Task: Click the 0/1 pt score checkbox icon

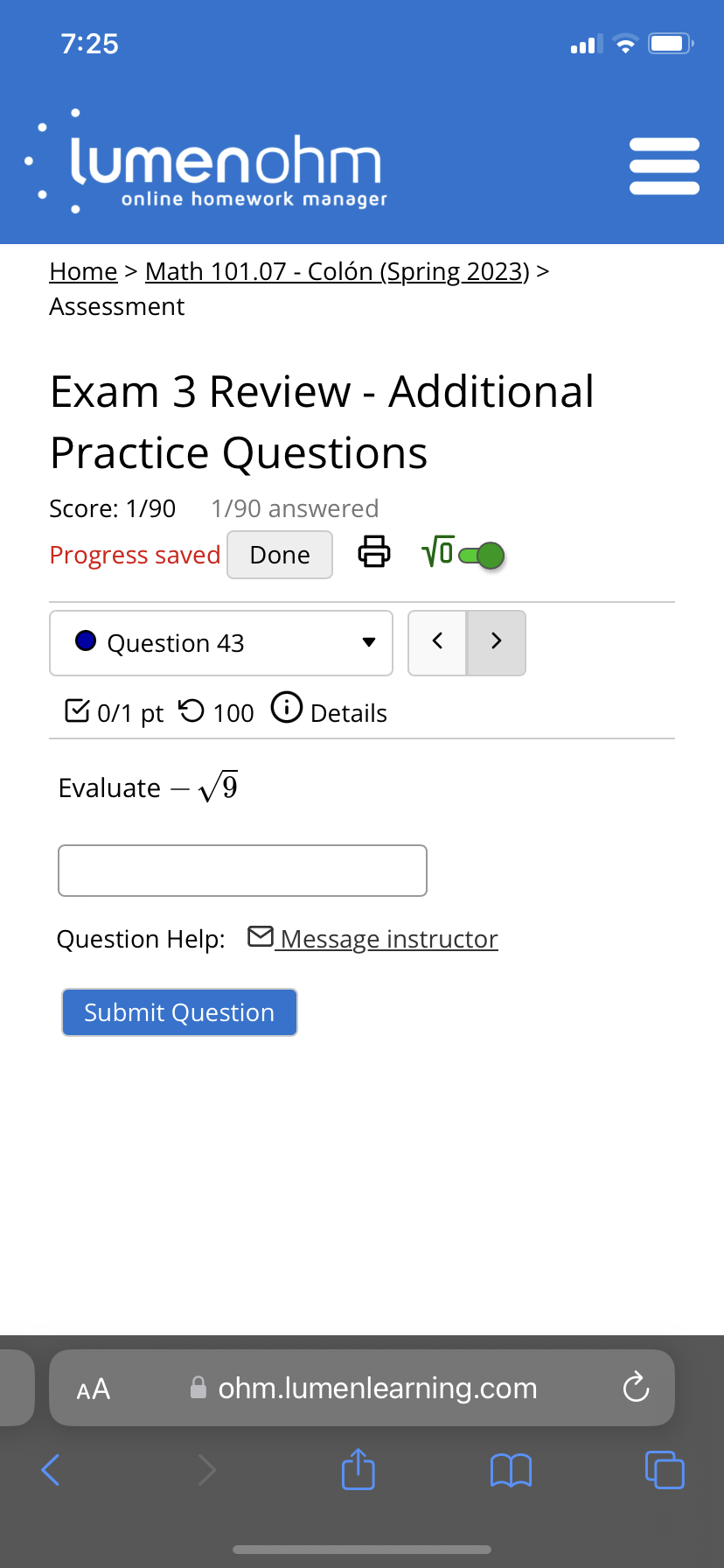Action: point(77,710)
